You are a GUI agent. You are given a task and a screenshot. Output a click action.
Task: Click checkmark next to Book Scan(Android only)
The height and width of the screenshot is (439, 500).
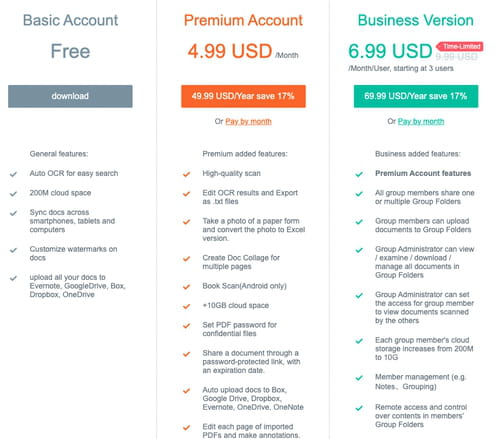186,287
